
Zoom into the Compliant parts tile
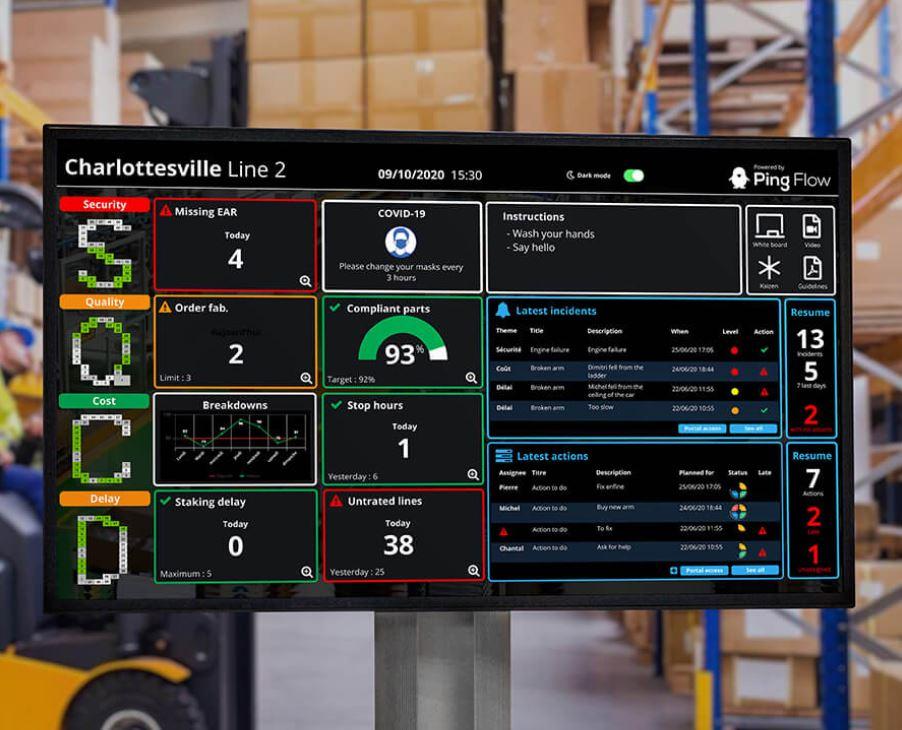(471, 378)
